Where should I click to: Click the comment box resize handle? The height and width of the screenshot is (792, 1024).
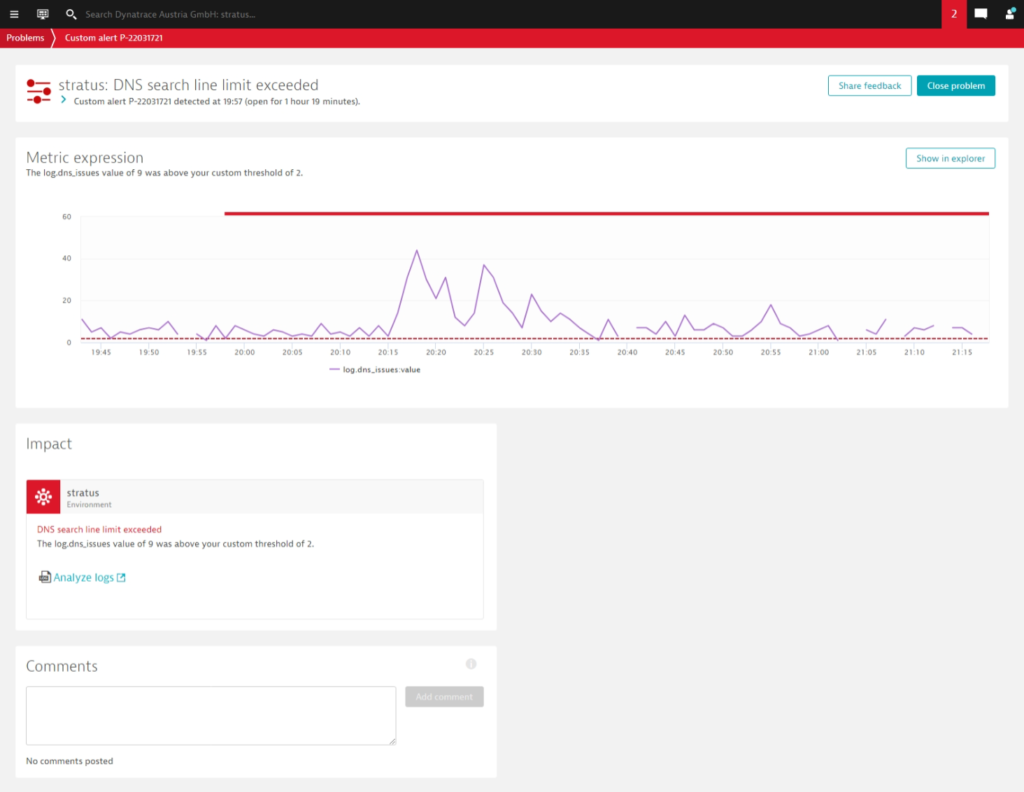point(392,740)
